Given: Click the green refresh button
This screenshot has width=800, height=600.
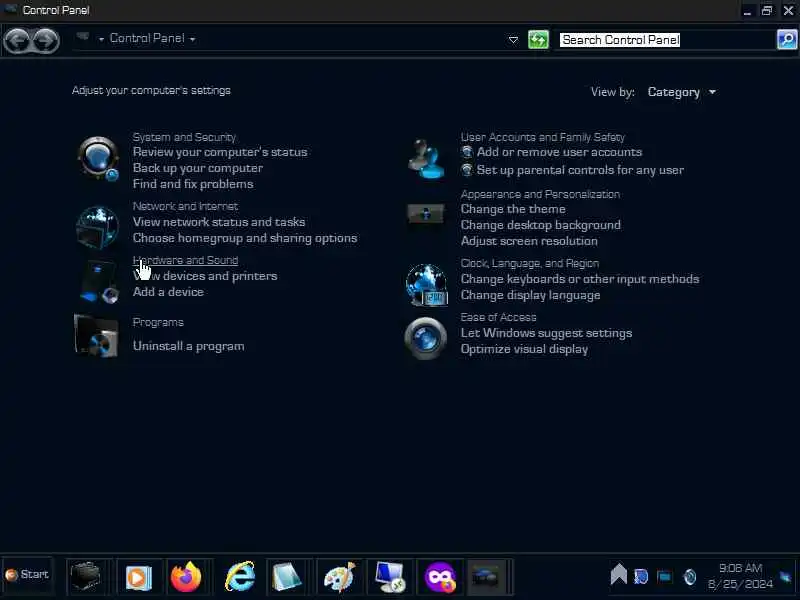Looking at the screenshot, I should (538, 40).
